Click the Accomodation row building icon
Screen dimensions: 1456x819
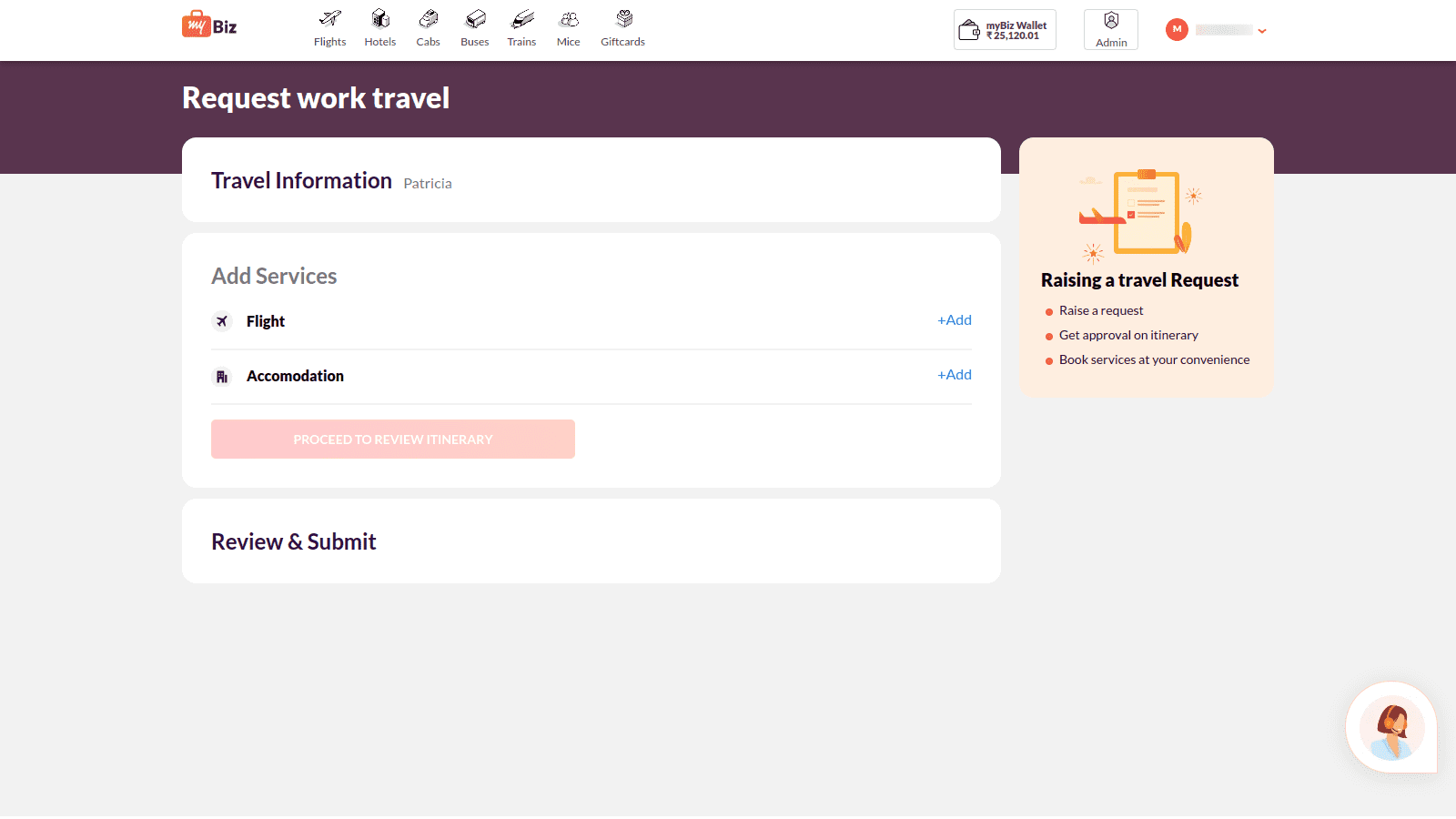pyautogui.click(x=222, y=377)
